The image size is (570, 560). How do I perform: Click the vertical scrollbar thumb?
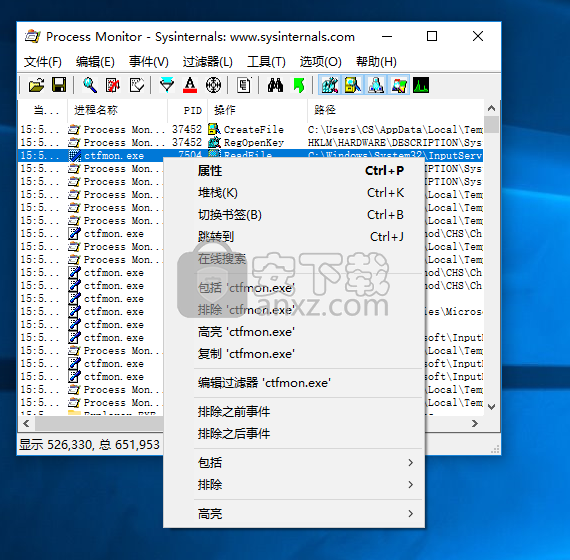click(491, 125)
